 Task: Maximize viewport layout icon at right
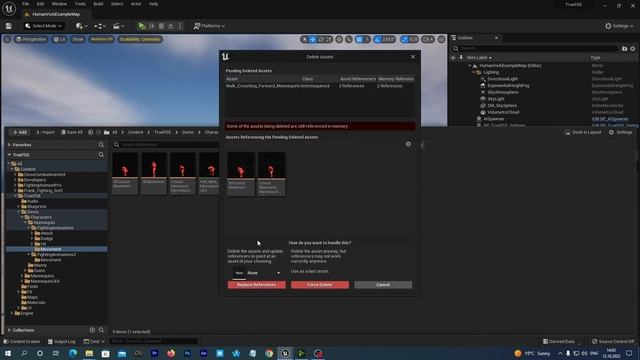point(441,39)
